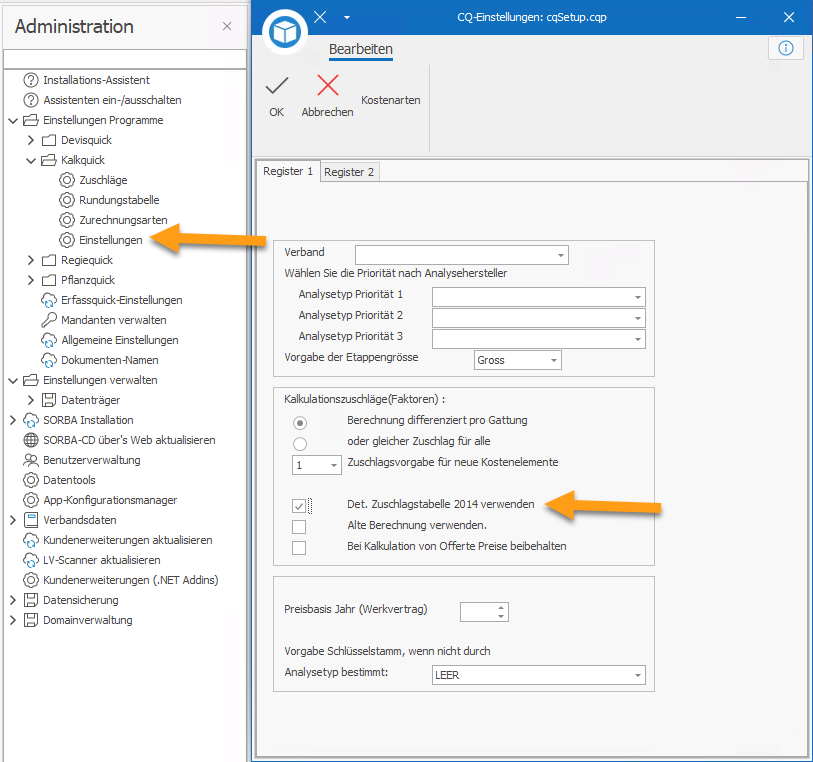
Task: Expand the Domainverwaltung node
Action: (13, 620)
